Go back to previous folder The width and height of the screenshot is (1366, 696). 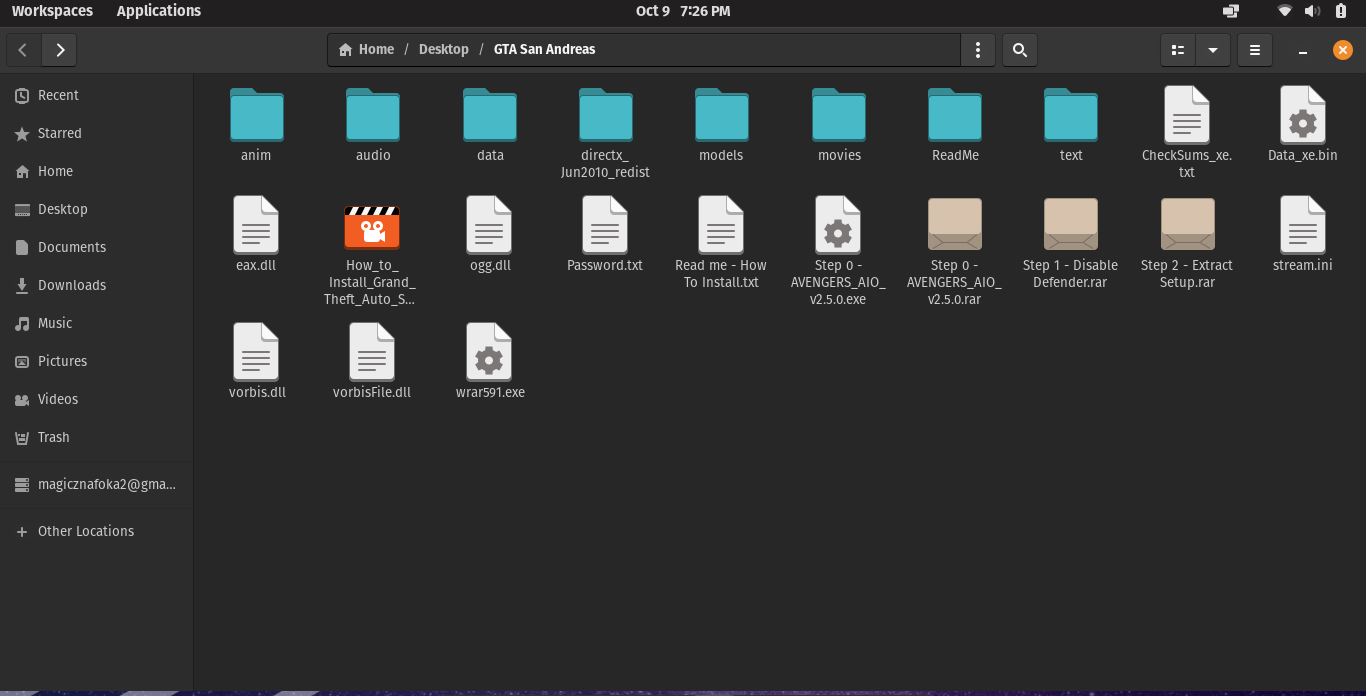click(23, 50)
